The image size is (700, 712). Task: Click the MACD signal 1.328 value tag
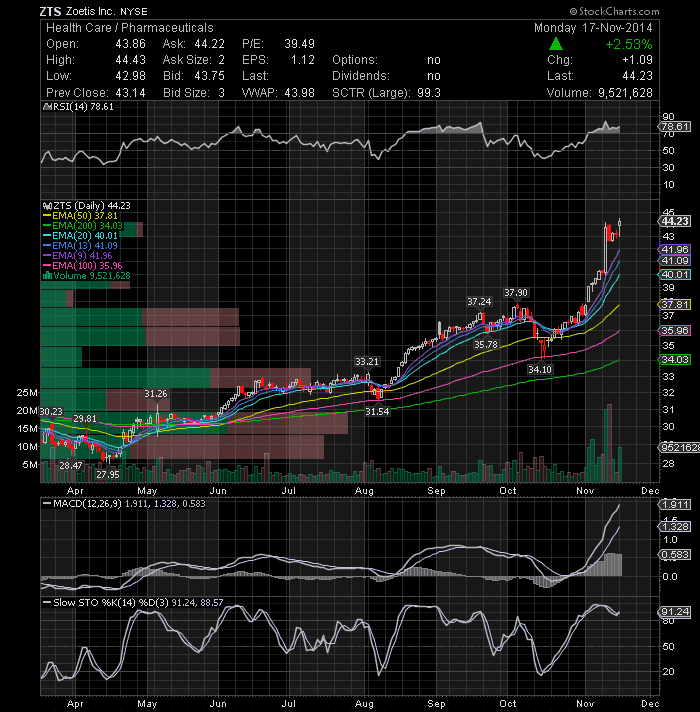pyautogui.click(x=675, y=527)
